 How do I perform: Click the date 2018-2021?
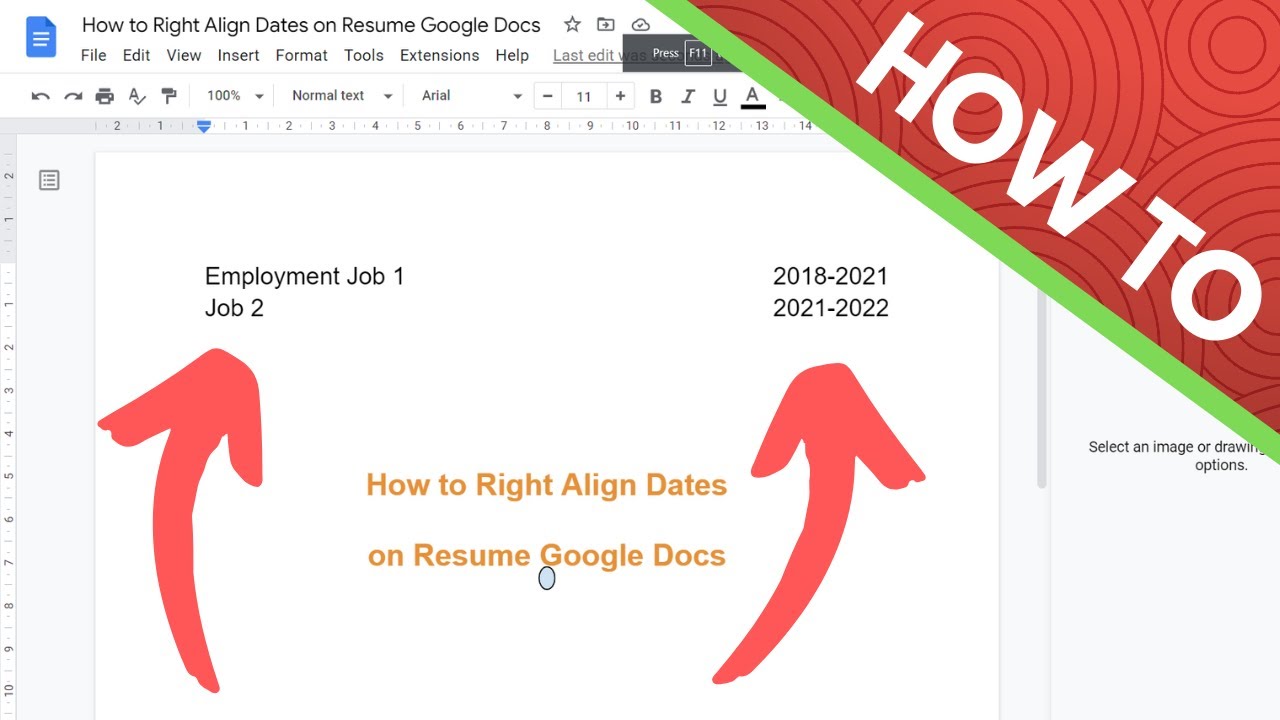pyautogui.click(x=830, y=276)
